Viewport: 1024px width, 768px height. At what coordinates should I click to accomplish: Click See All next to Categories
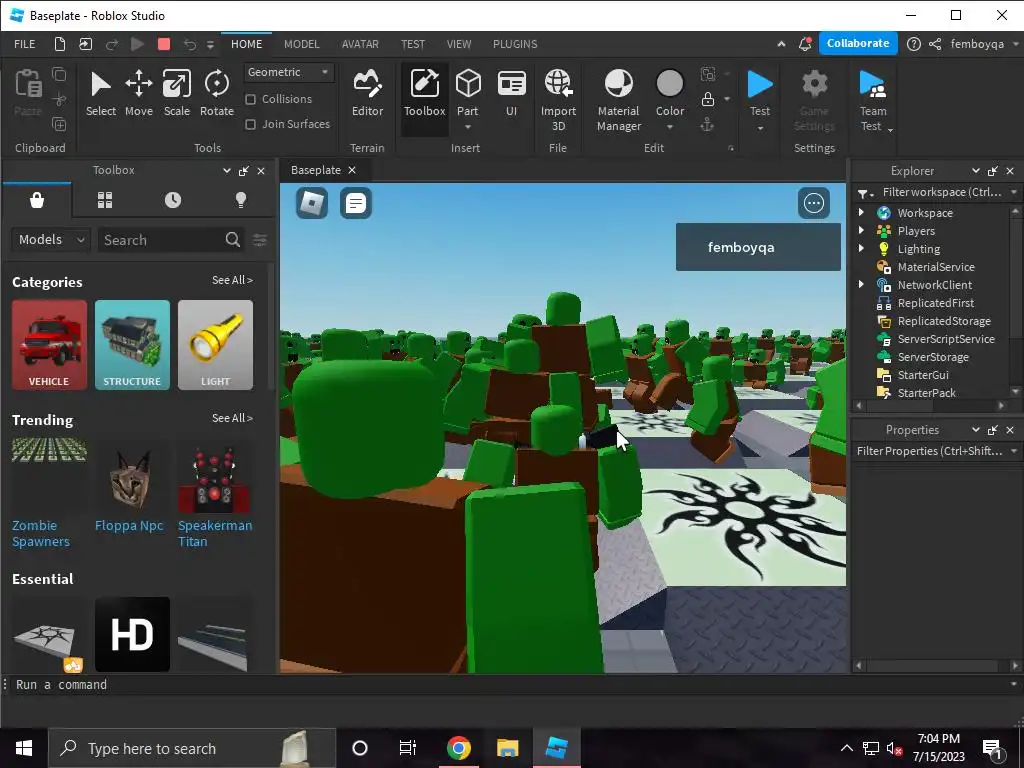[x=232, y=280]
